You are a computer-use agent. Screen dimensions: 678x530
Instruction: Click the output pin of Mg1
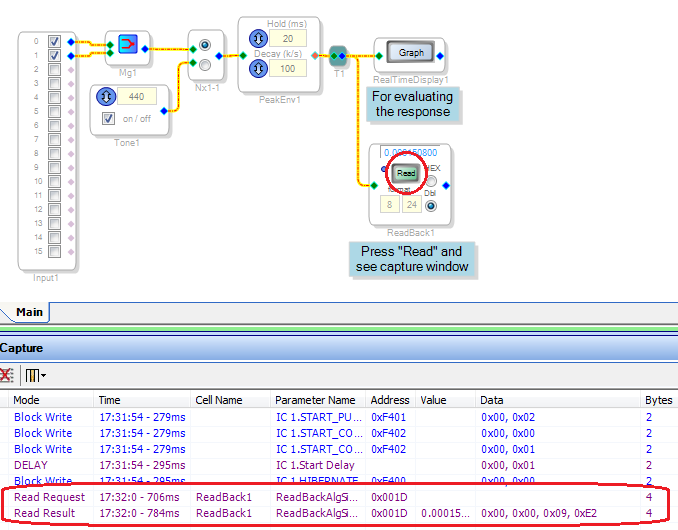(145, 49)
